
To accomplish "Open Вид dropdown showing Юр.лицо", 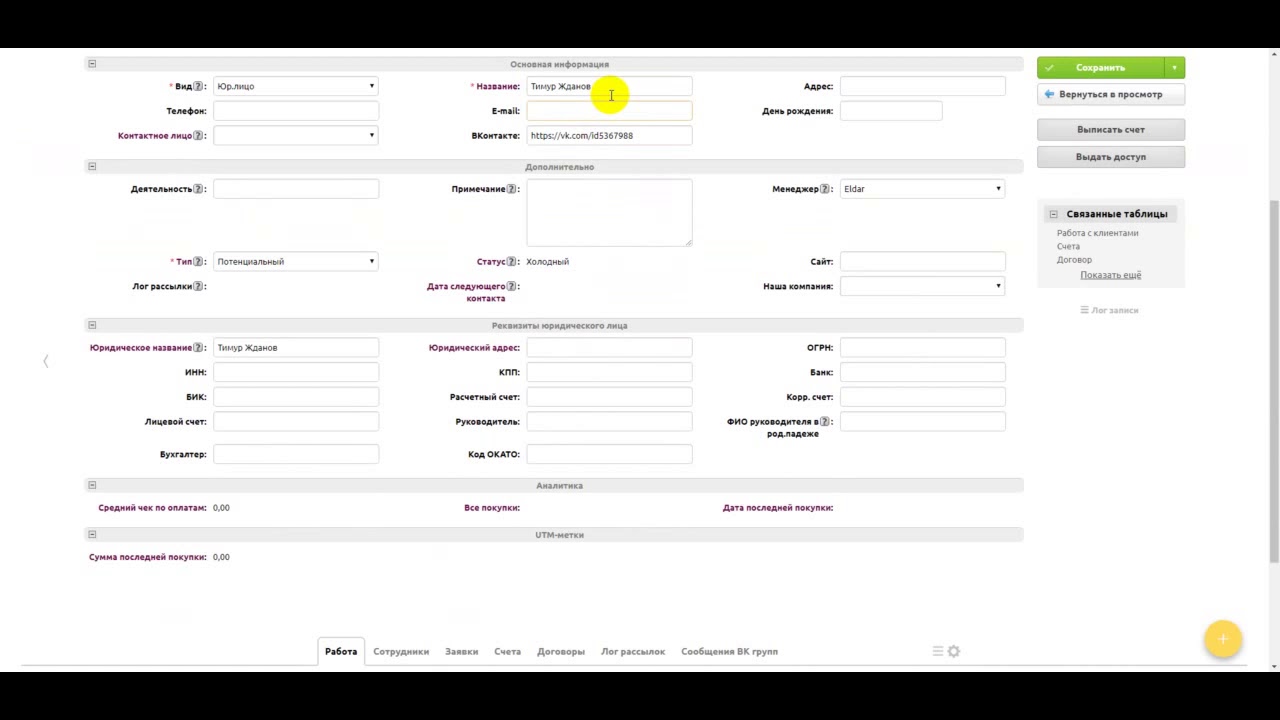I will pyautogui.click(x=296, y=86).
